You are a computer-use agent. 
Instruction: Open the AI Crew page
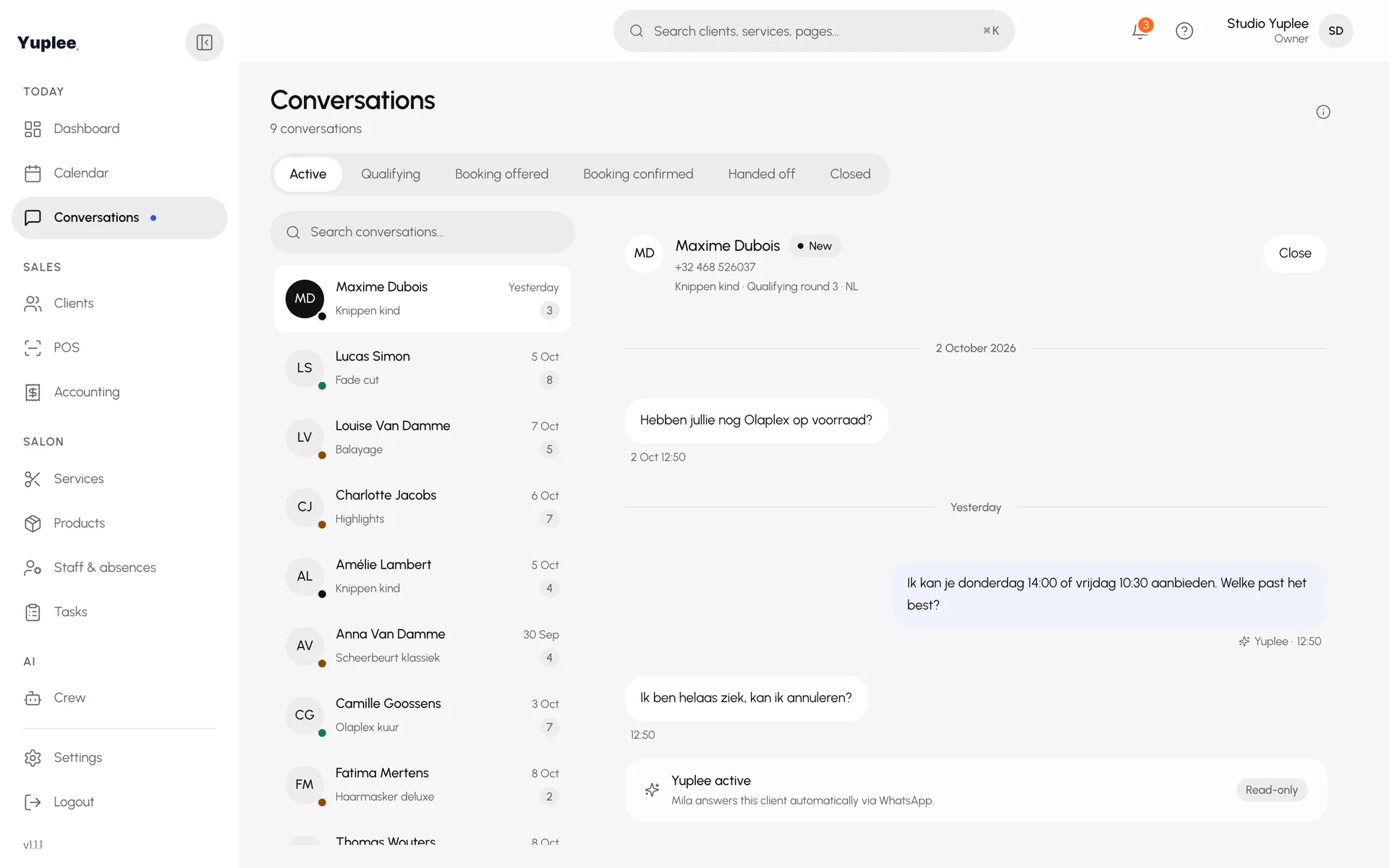click(x=119, y=698)
